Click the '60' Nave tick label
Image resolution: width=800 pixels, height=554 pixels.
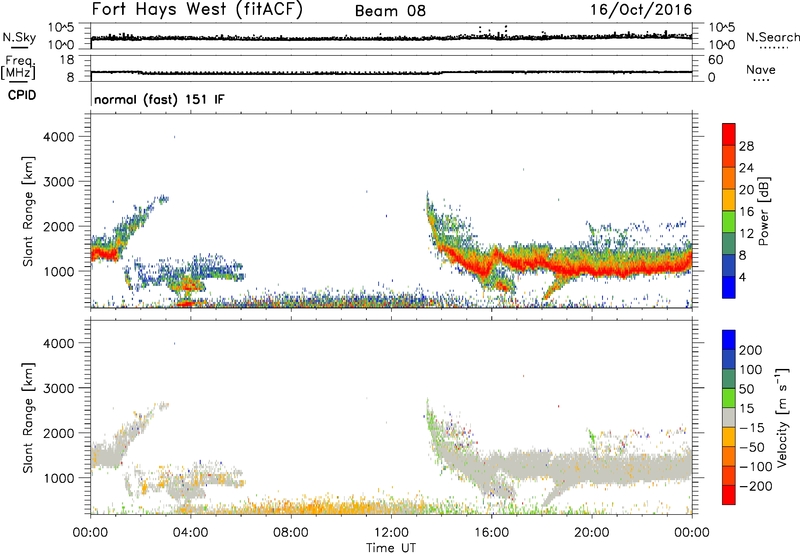point(715,60)
